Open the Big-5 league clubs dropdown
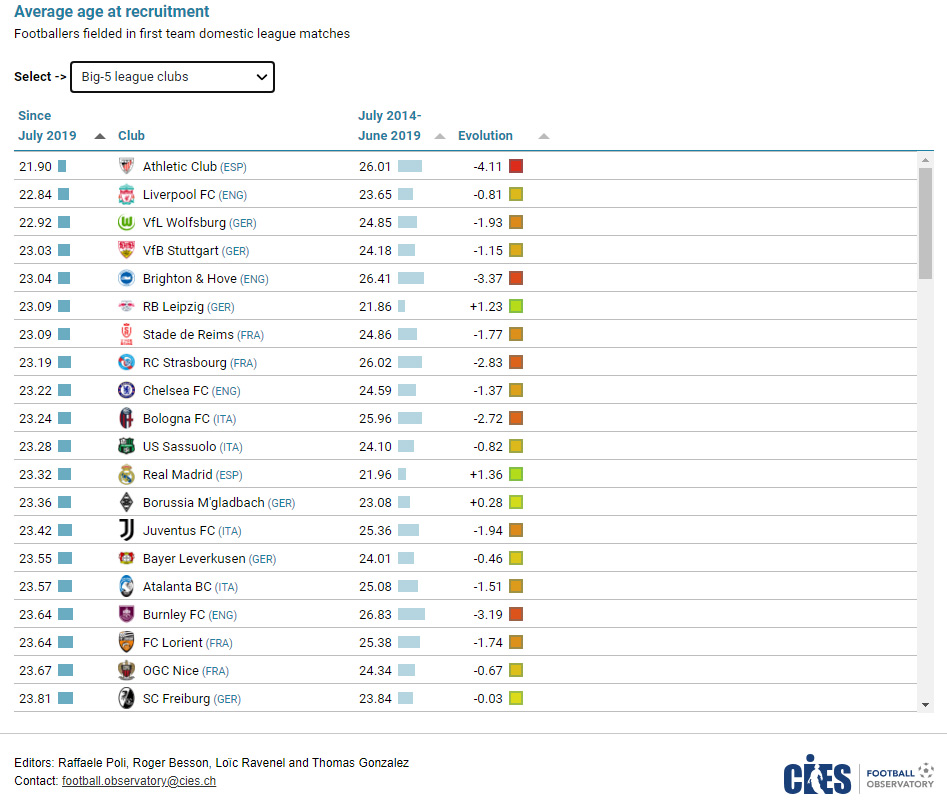The image size is (947, 800). coord(172,77)
